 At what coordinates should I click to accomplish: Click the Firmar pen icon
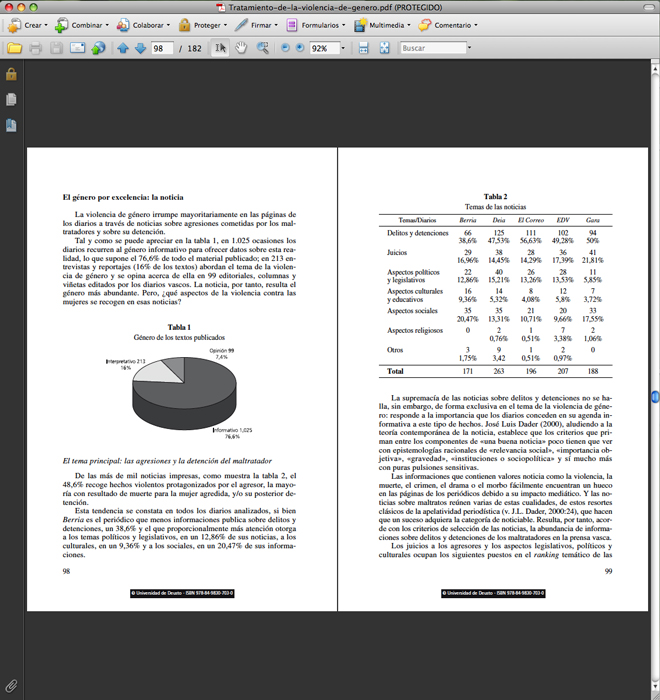241,25
